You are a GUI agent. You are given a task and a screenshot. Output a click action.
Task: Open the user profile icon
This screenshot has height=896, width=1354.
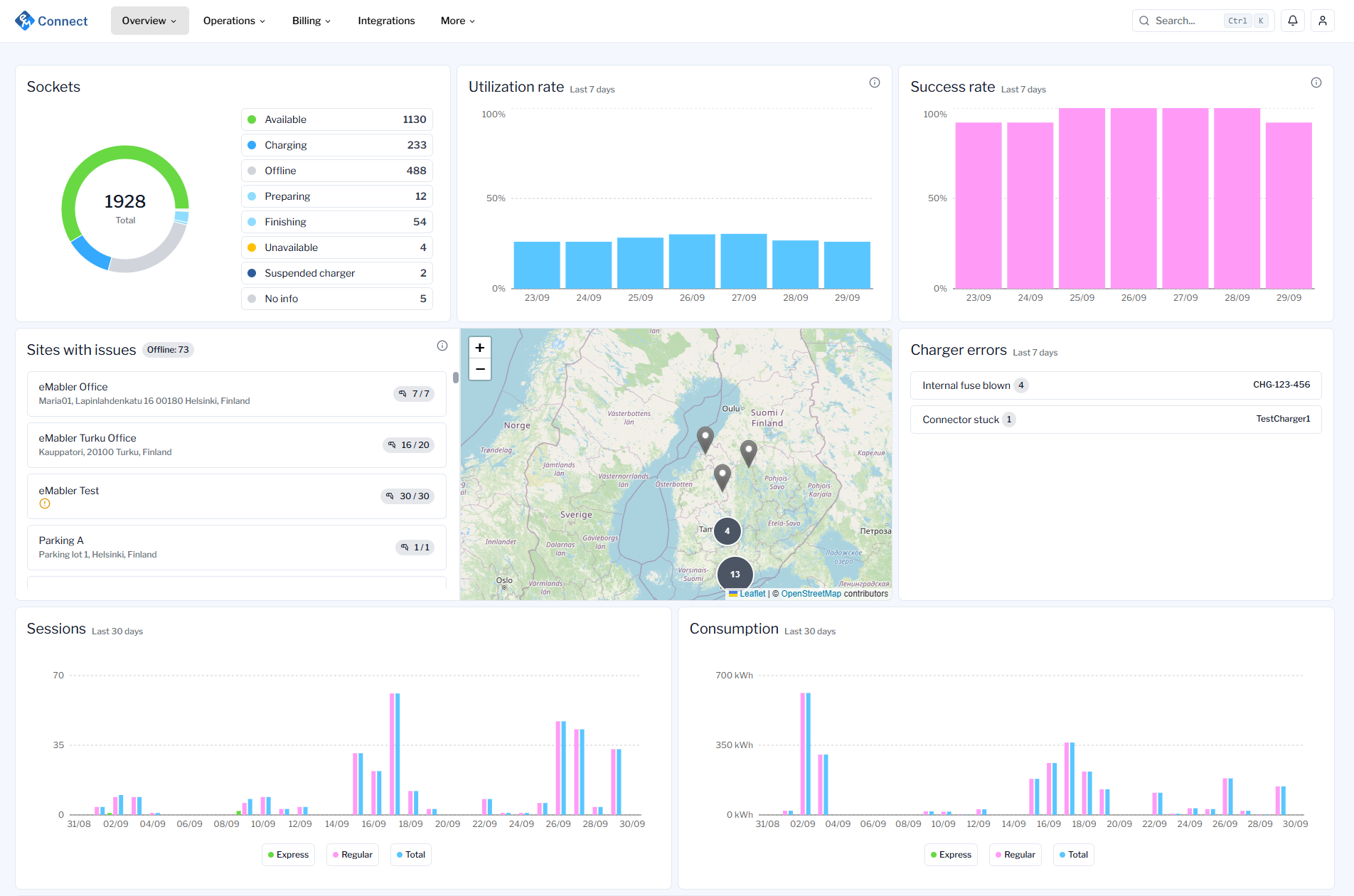pos(1323,21)
